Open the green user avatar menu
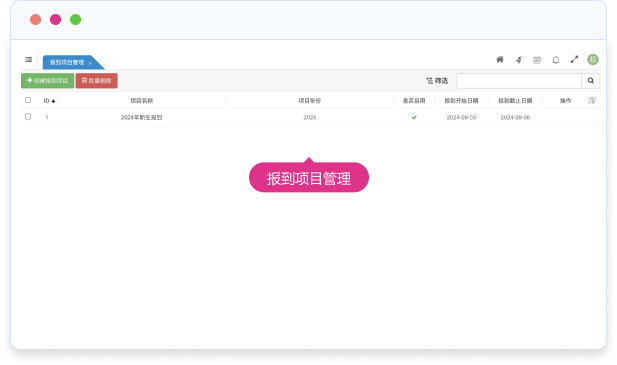The height and width of the screenshot is (365, 617). tap(593, 59)
